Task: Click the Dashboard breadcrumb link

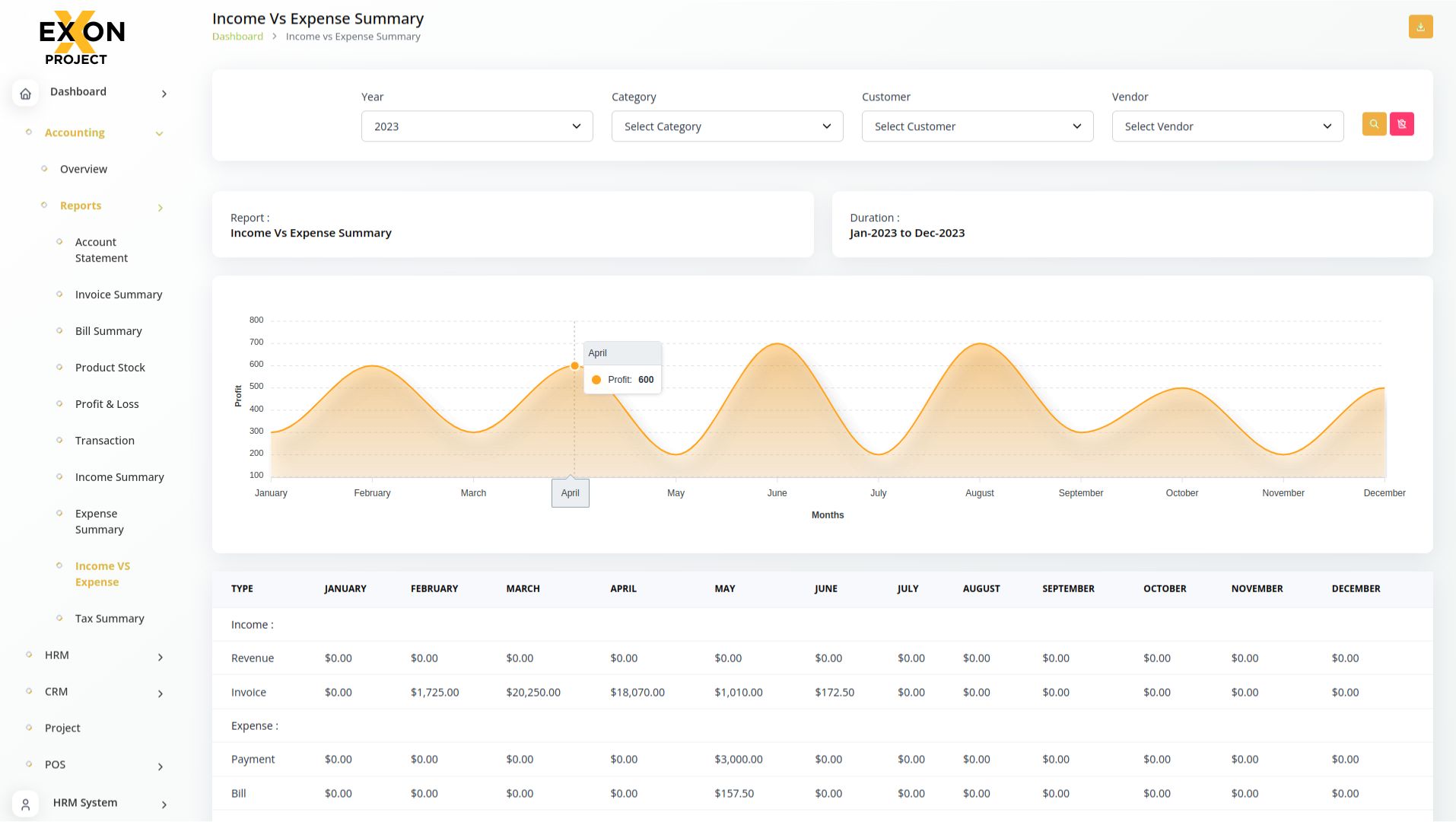Action: pyautogui.click(x=237, y=37)
